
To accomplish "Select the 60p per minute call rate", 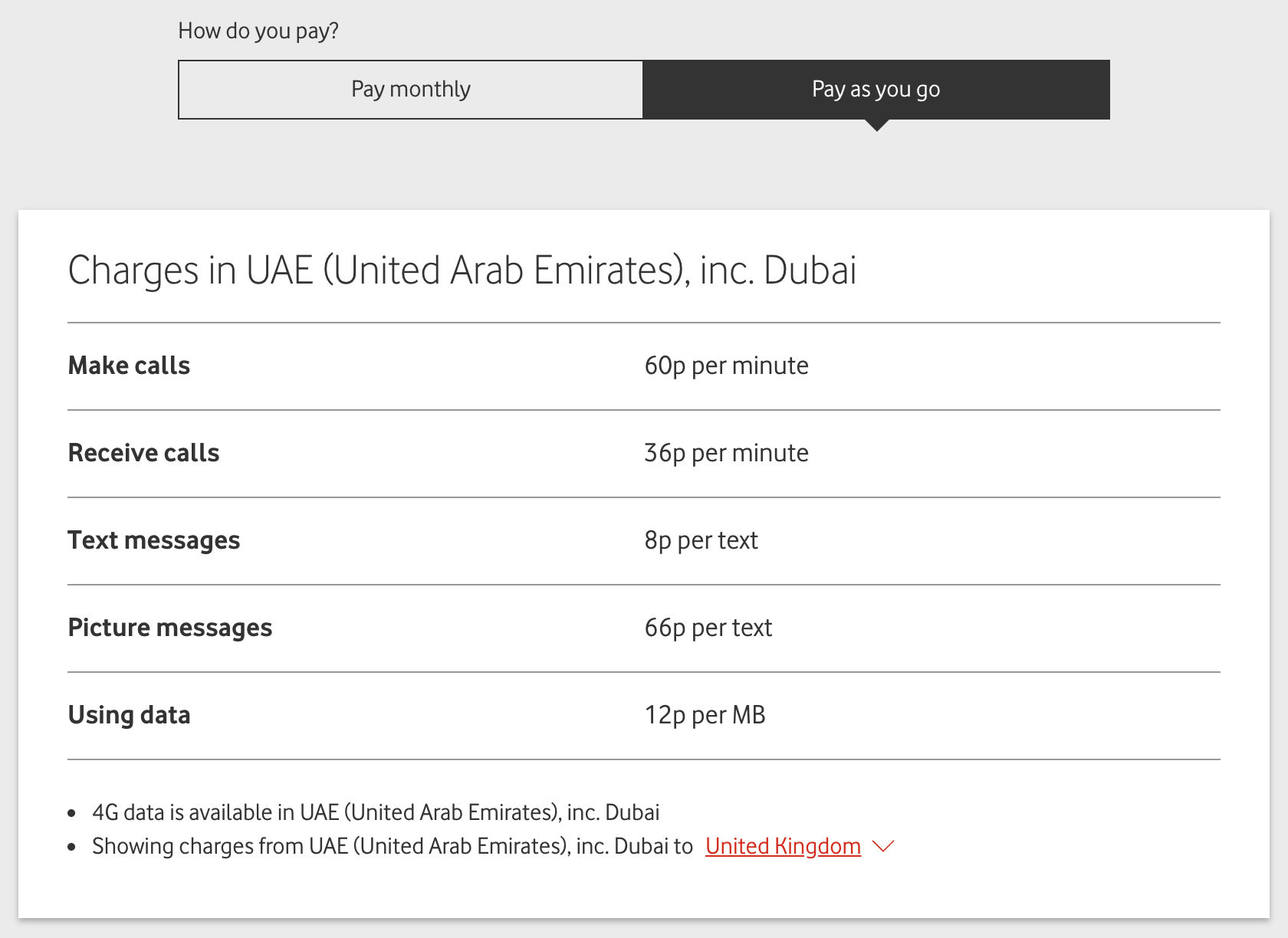I will pos(725,366).
